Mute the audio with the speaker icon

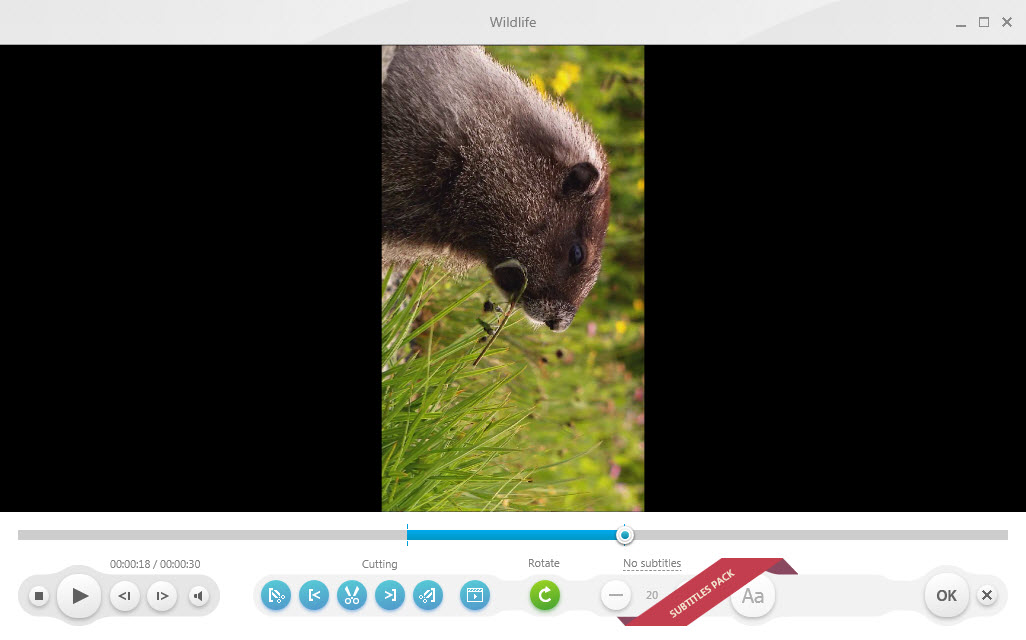tap(199, 596)
